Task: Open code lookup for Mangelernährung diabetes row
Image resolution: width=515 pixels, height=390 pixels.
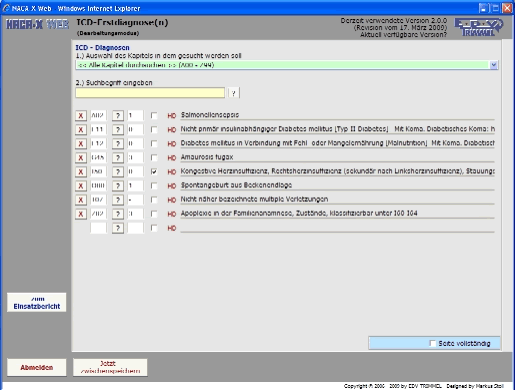Action: click(118, 144)
